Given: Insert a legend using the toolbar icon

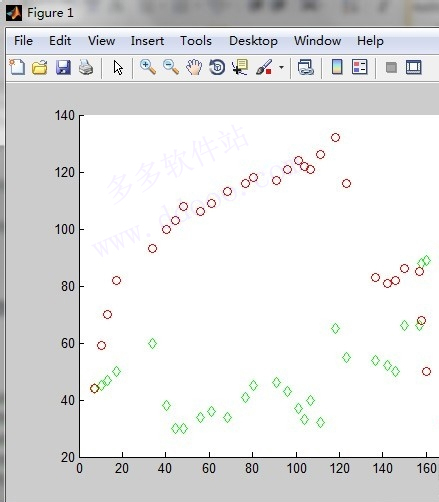Looking at the screenshot, I should [360, 67].
